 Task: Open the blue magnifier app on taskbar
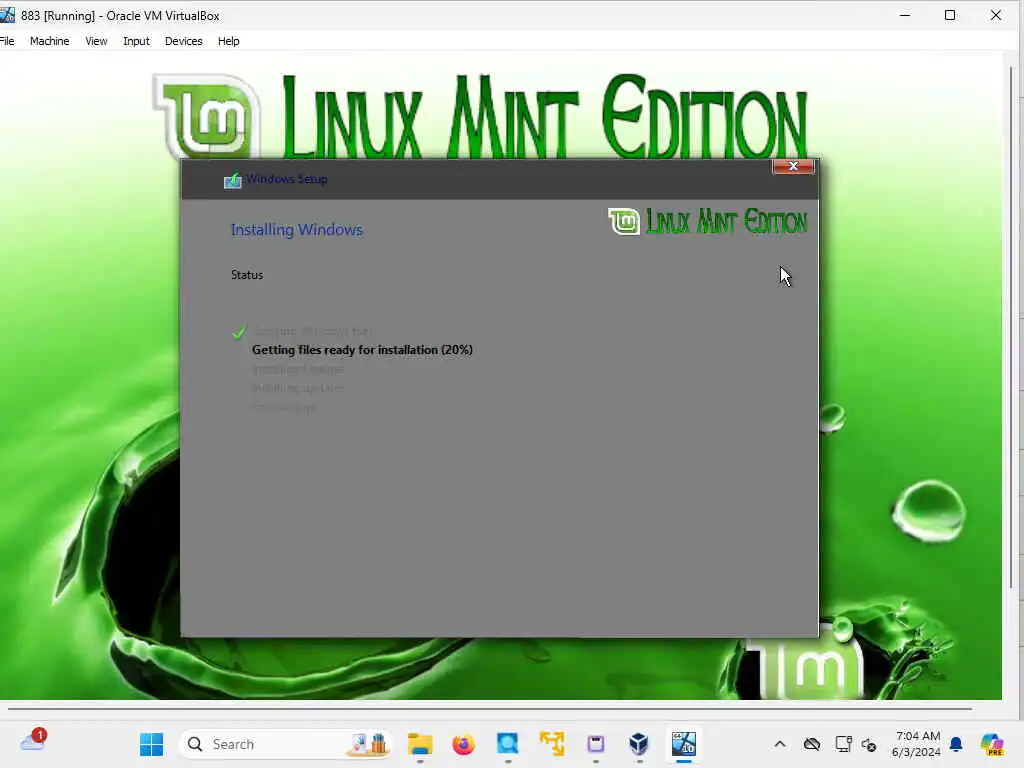click(x=507, y=744)
